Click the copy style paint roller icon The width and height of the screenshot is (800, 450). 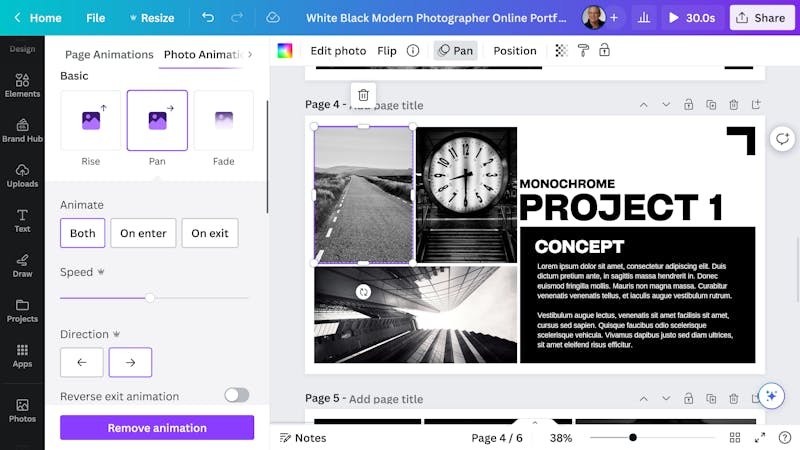tap(583, 51)
